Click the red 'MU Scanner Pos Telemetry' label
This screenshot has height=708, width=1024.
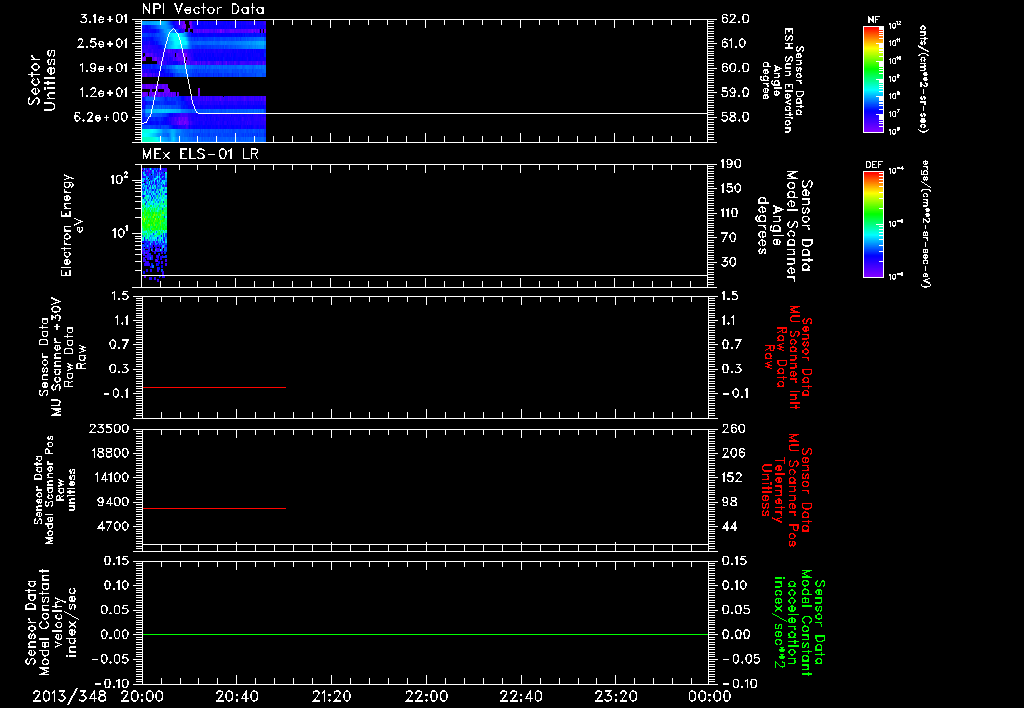pyautogui.click(x=786, y=490)
